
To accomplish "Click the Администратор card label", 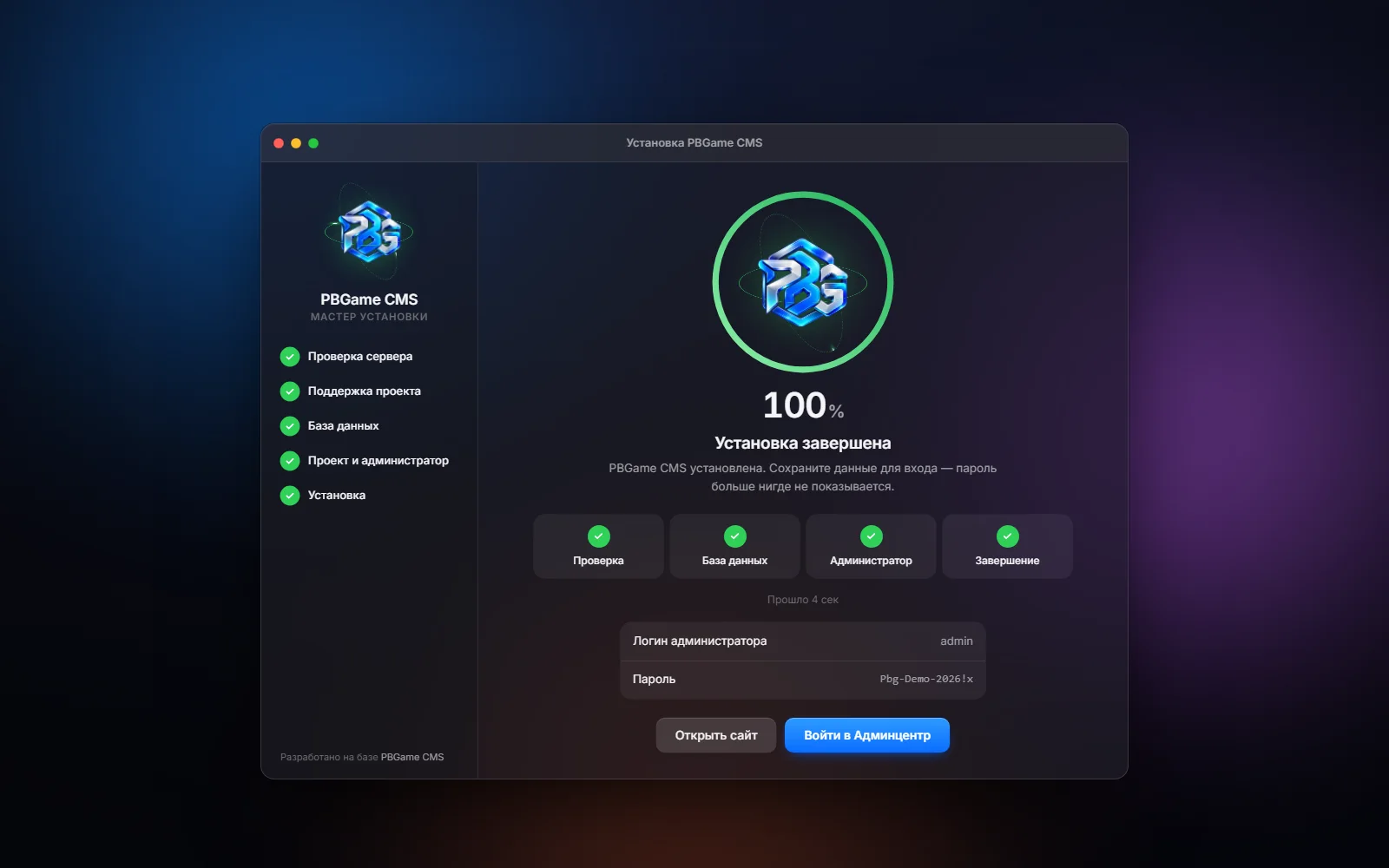I will 872,561.
